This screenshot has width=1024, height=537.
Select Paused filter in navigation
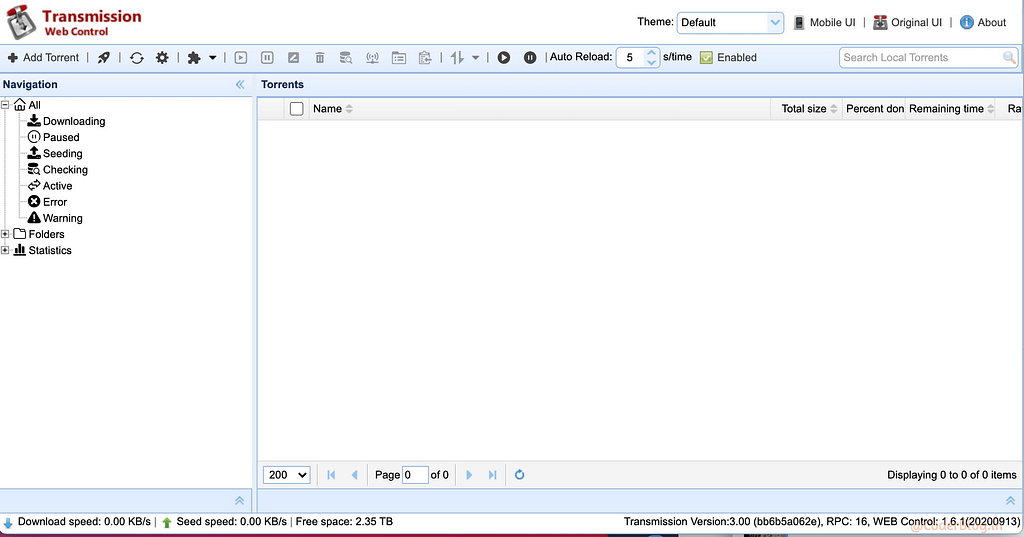pyautogui.click(x=61, y=137)
